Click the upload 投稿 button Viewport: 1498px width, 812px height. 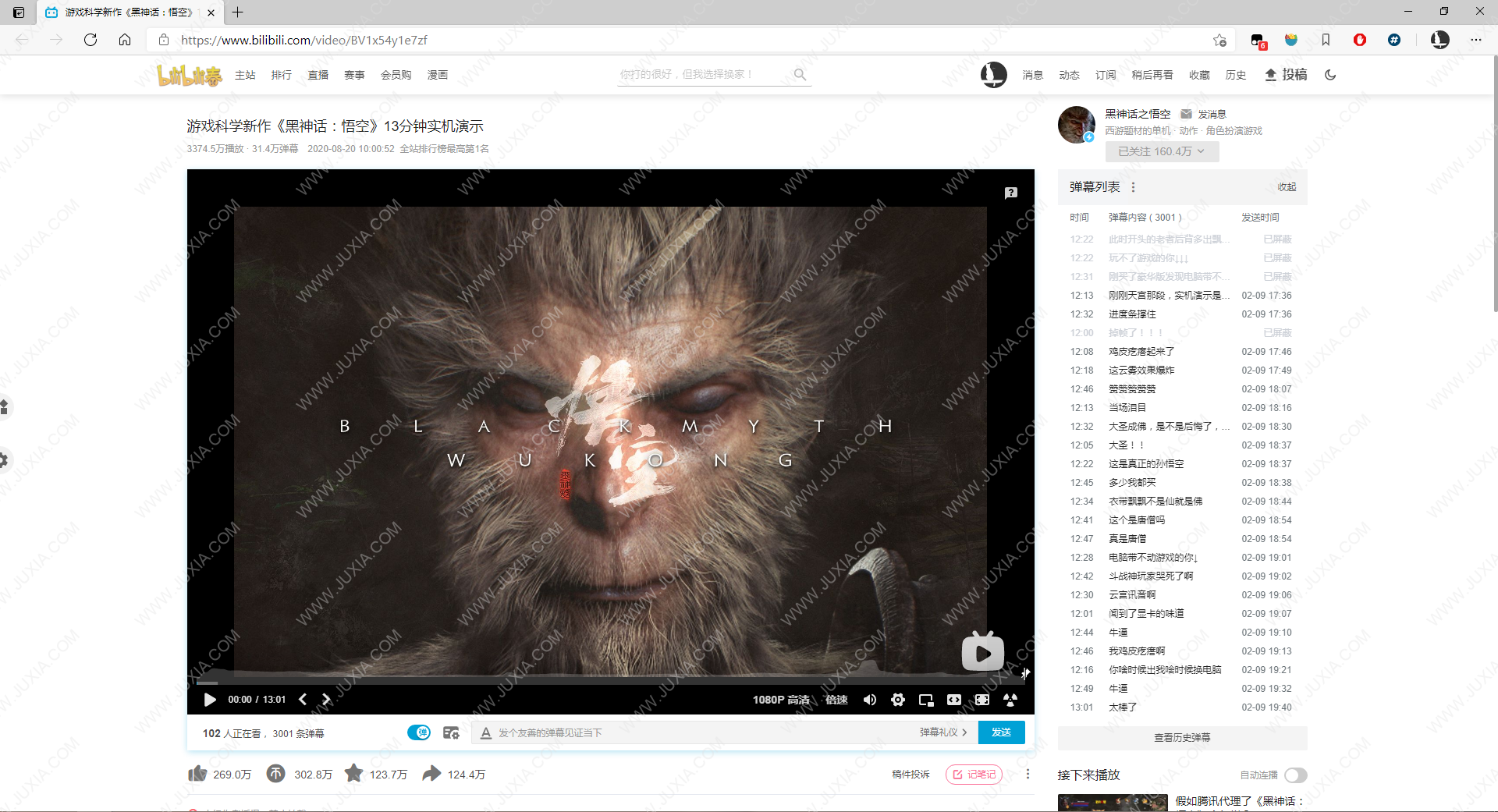[x=1286, y=75]
